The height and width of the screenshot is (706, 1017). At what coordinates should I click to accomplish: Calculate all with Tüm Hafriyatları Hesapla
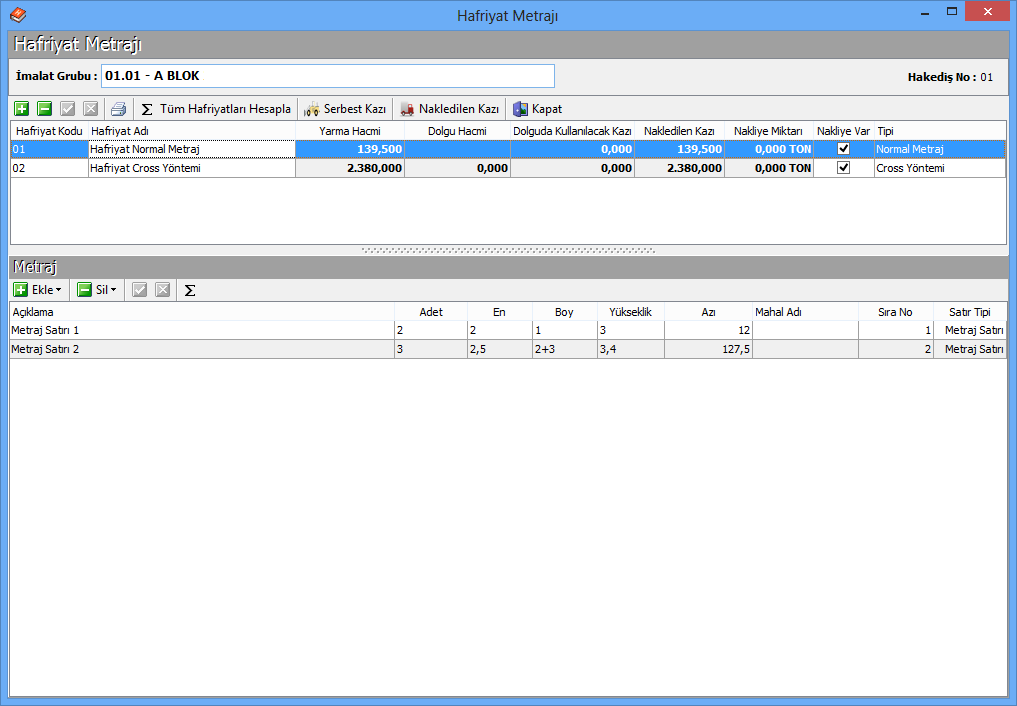216,109
